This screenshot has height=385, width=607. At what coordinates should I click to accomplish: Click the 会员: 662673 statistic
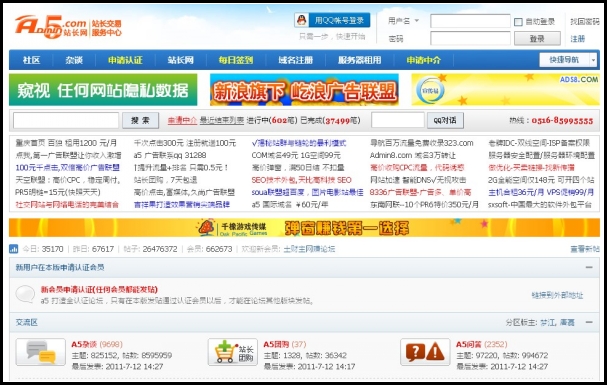tap(209, 249)
